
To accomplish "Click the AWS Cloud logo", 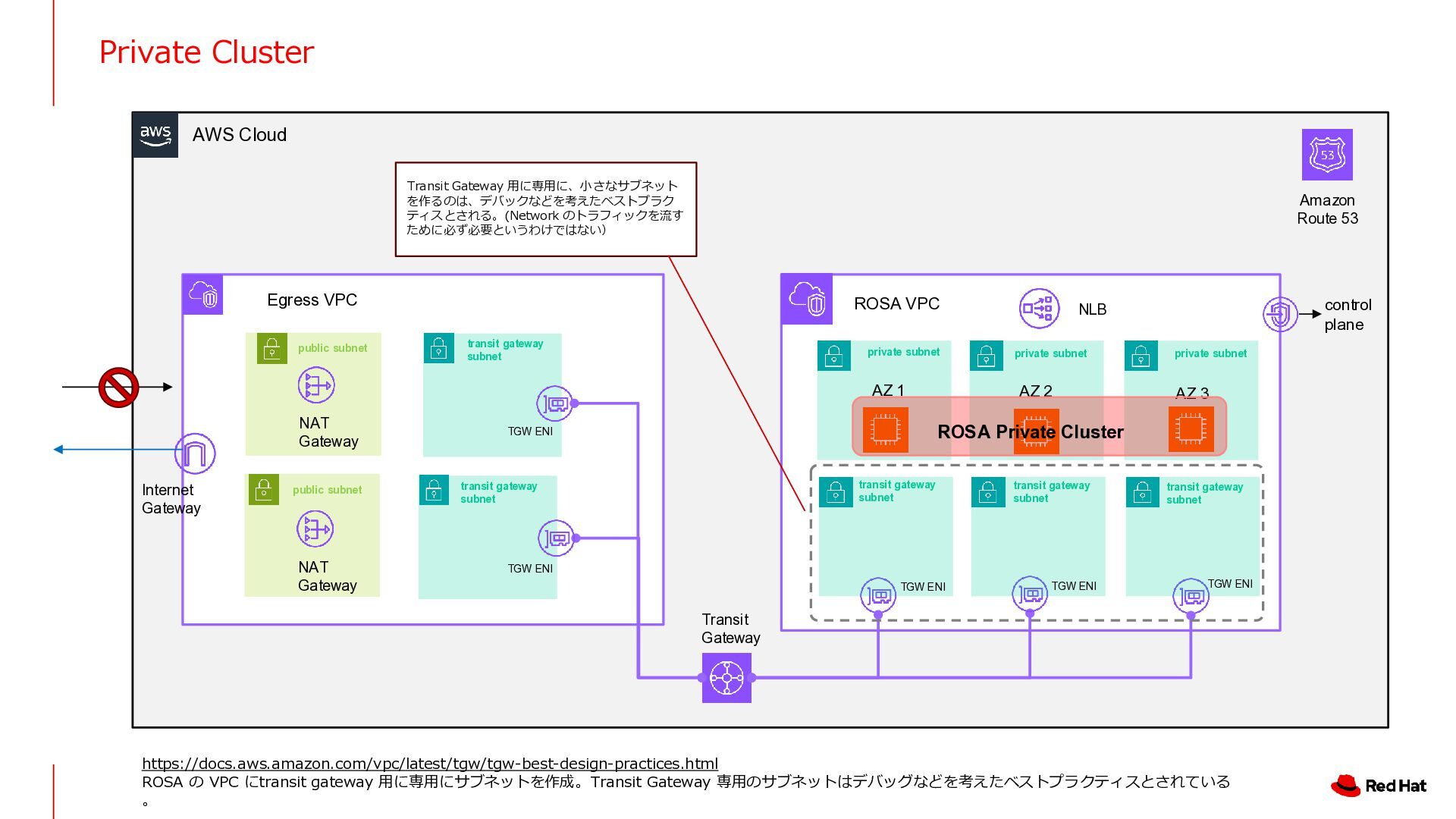I will (155, 135).
